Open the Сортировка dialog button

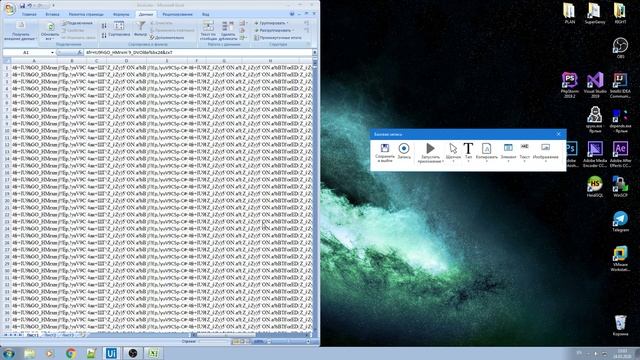click(x=120, y=29)
